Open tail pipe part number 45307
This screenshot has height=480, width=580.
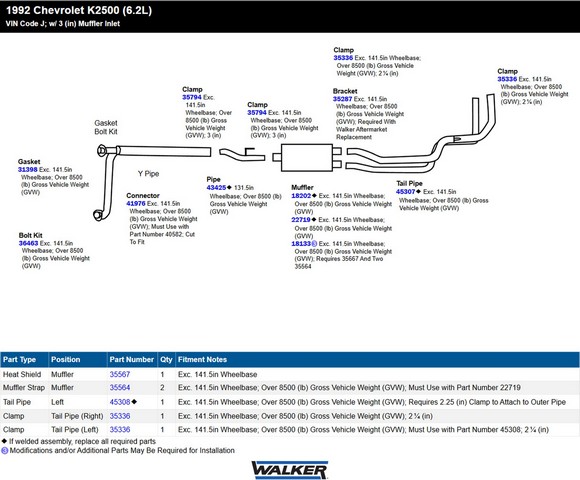click(405, 192)
